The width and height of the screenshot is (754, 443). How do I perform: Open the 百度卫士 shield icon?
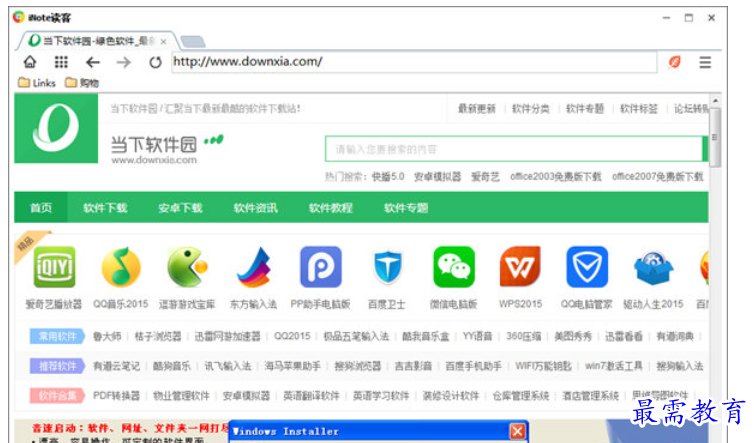[x=387, y=266]
